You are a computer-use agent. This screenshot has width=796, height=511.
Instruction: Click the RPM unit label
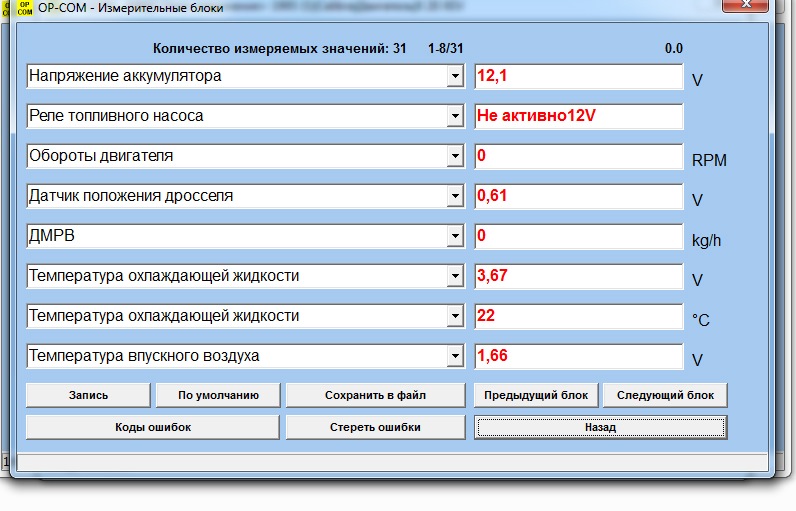pyautogui.click(x=709, y=160)
